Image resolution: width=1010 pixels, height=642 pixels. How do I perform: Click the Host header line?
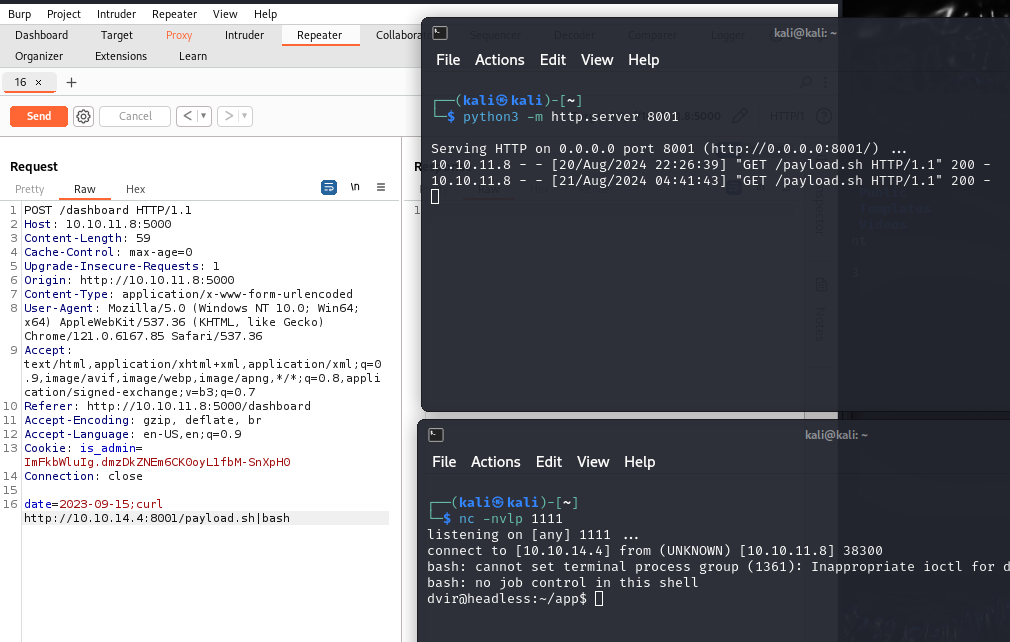[98, 224]
